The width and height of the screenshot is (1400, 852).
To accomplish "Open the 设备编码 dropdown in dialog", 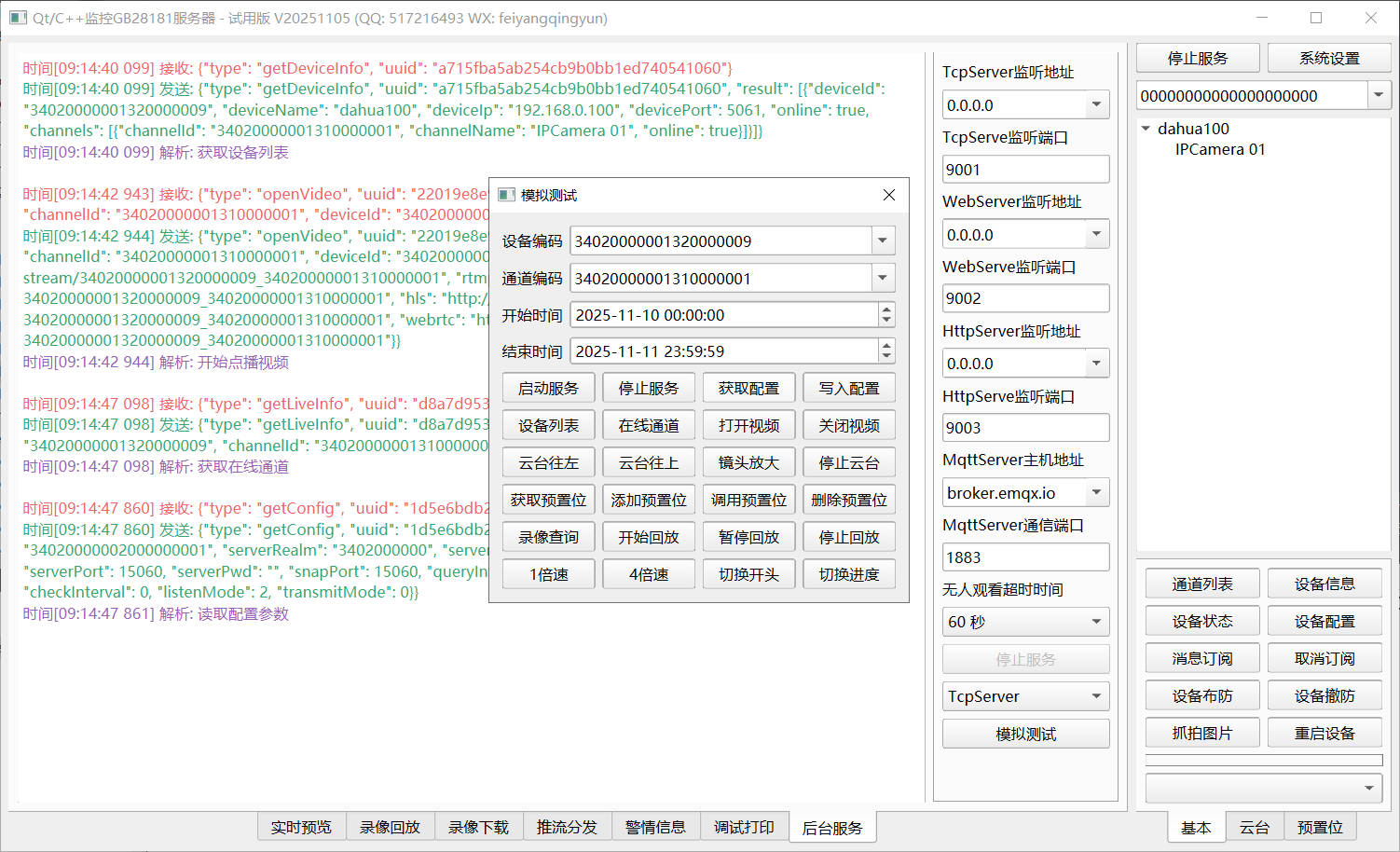I will click(883, 241).
